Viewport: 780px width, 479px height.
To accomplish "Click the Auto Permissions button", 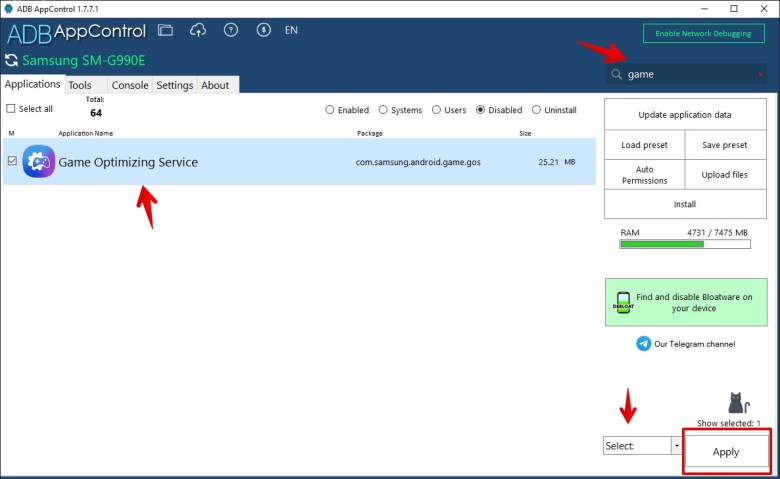I will 645,175.
